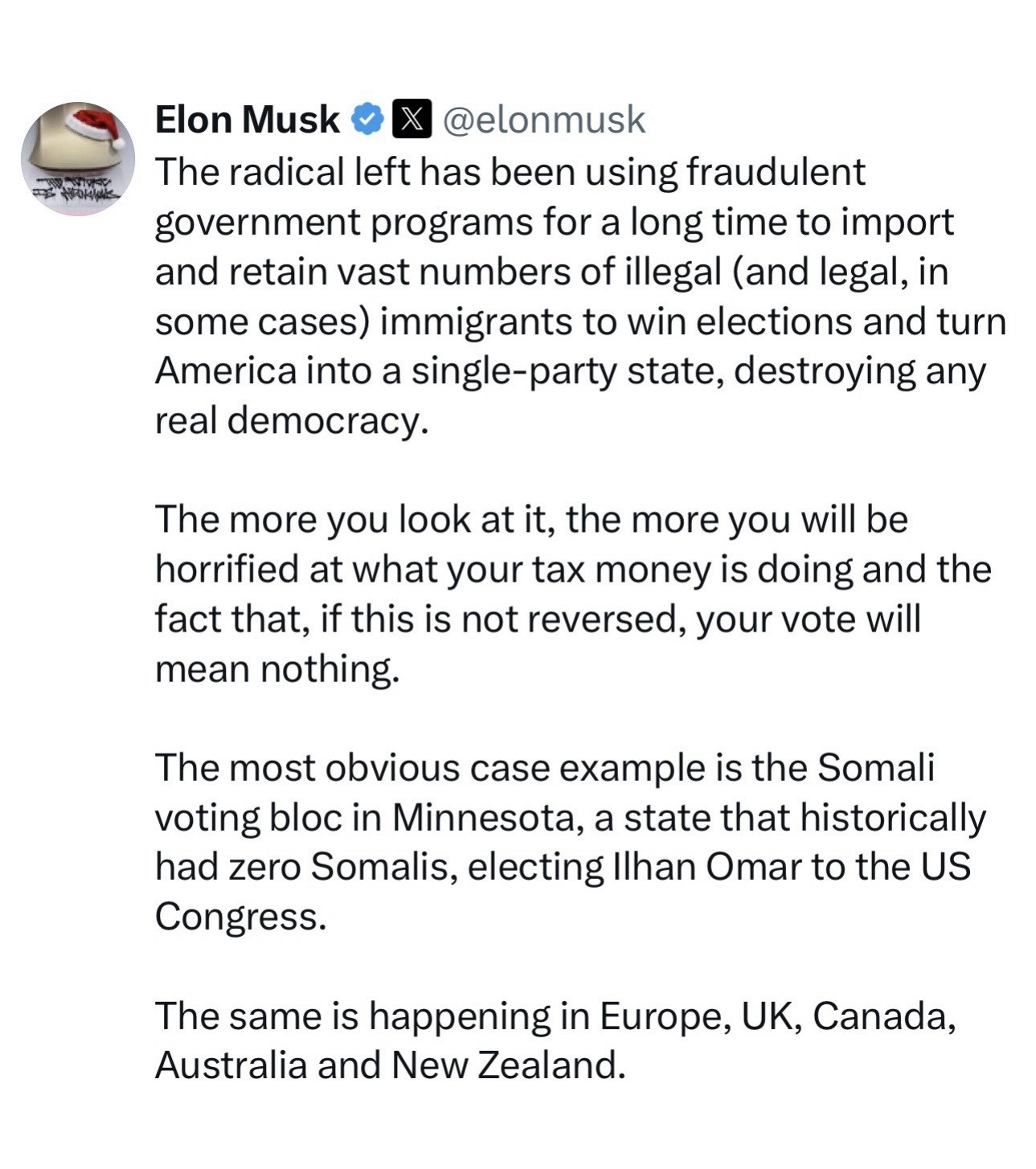Click the word "Congress."

(x=240, y=917)
